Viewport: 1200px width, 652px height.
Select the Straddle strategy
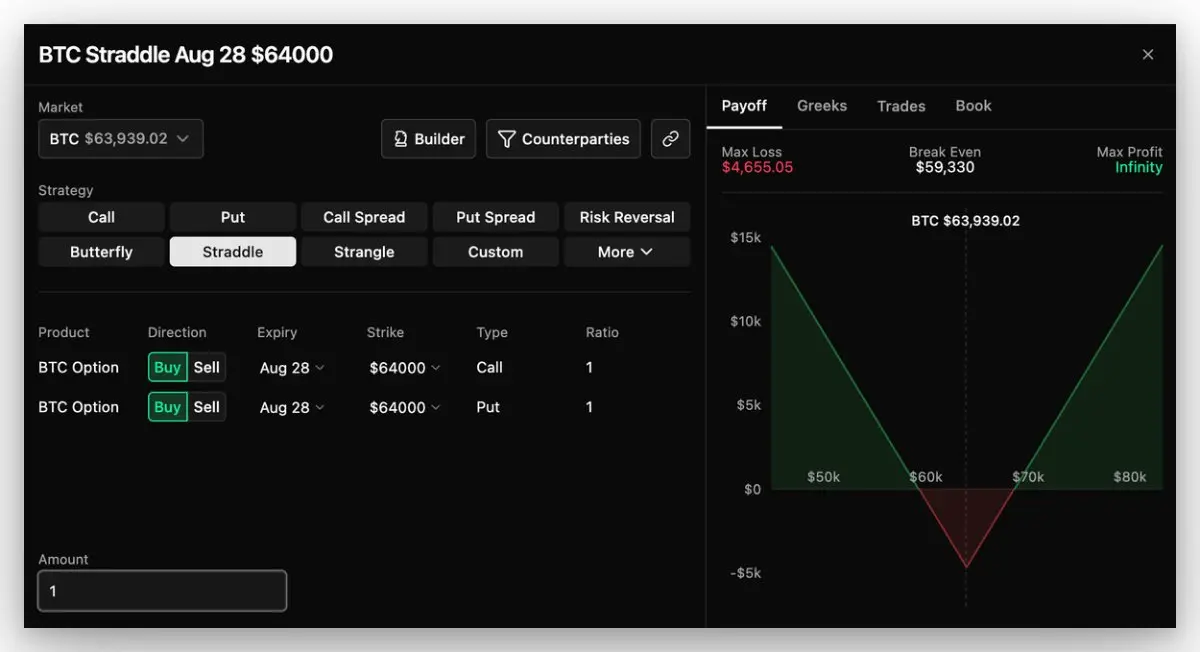pos(233,252)
